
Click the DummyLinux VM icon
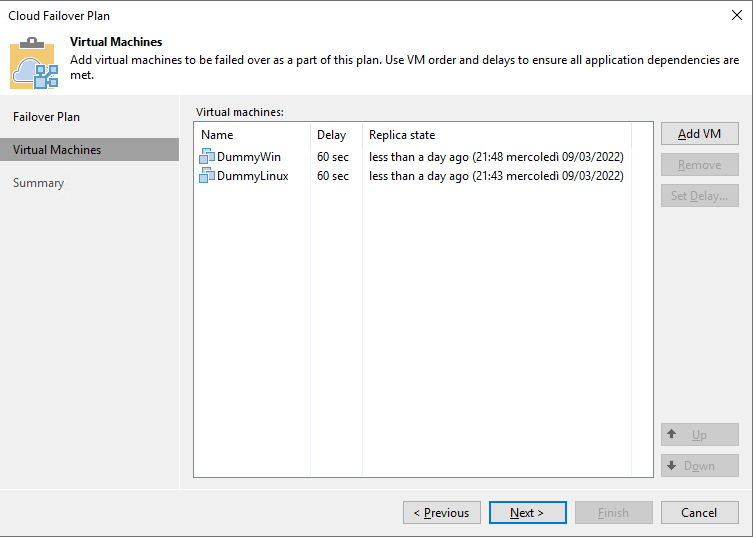(207, 176)
